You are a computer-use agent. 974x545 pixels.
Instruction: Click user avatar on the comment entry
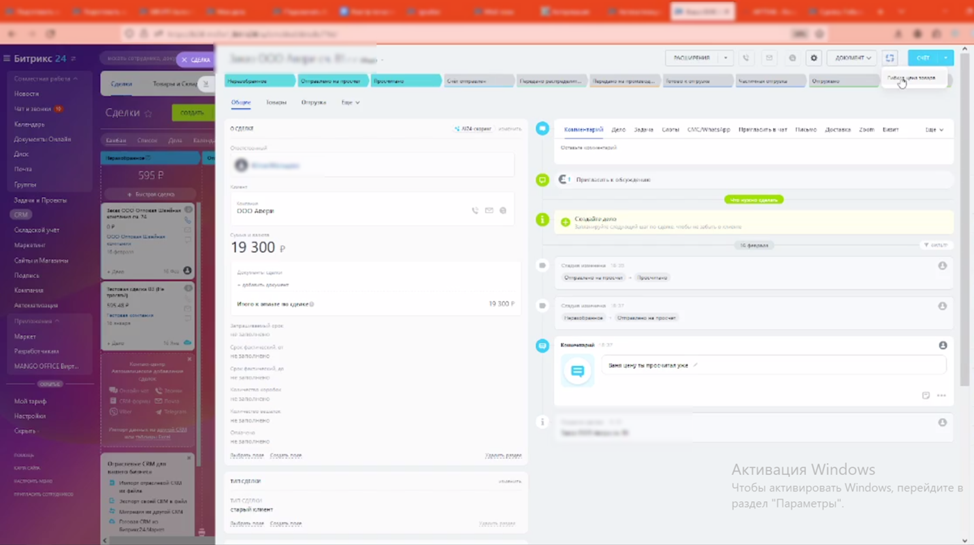point(942,346)
